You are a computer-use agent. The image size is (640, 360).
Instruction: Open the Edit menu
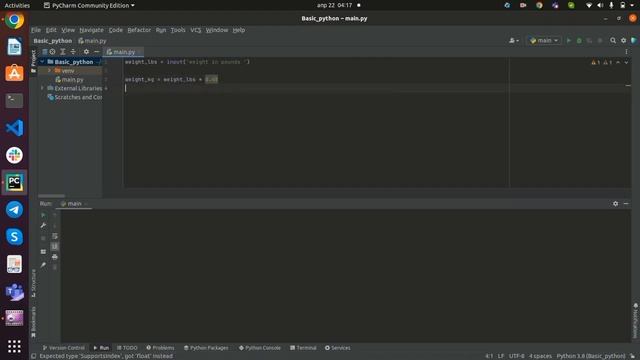tap(51, 30)
